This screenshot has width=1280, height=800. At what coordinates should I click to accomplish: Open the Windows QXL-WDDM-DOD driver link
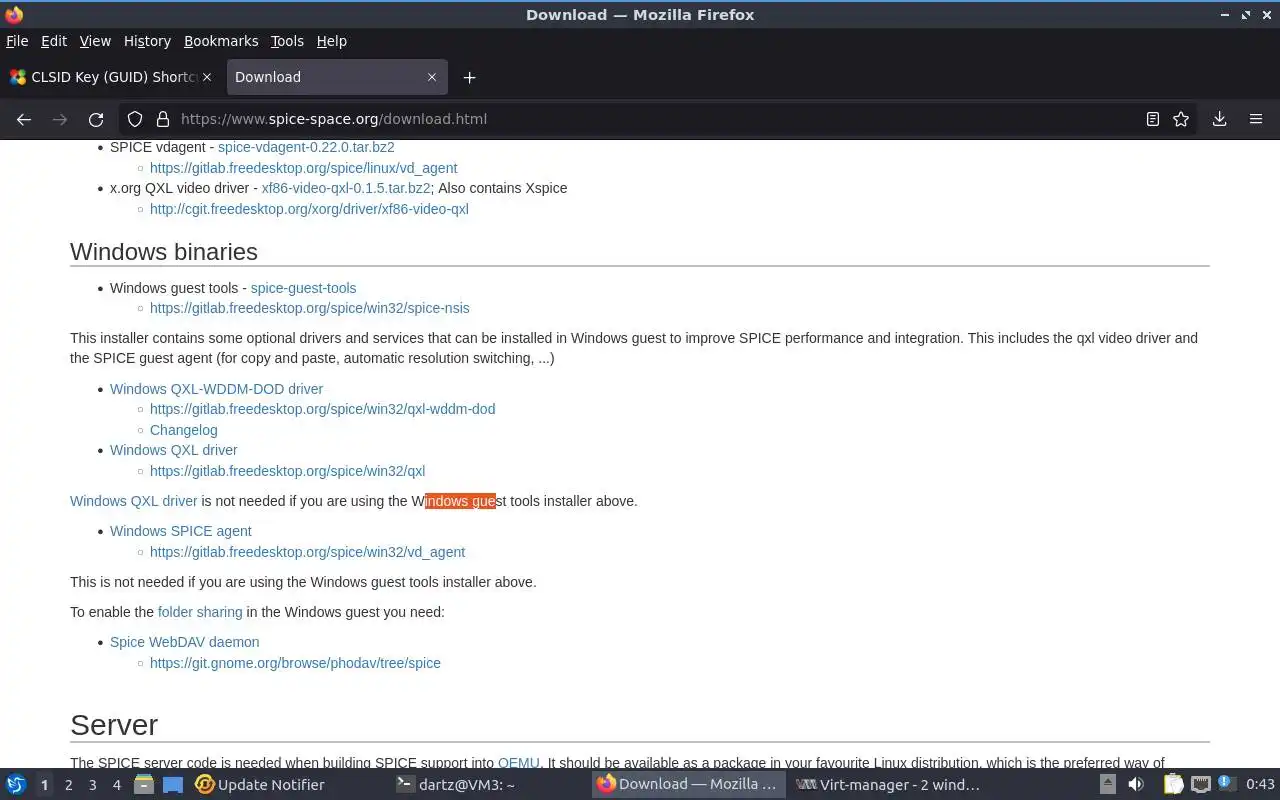click(216, 389)
